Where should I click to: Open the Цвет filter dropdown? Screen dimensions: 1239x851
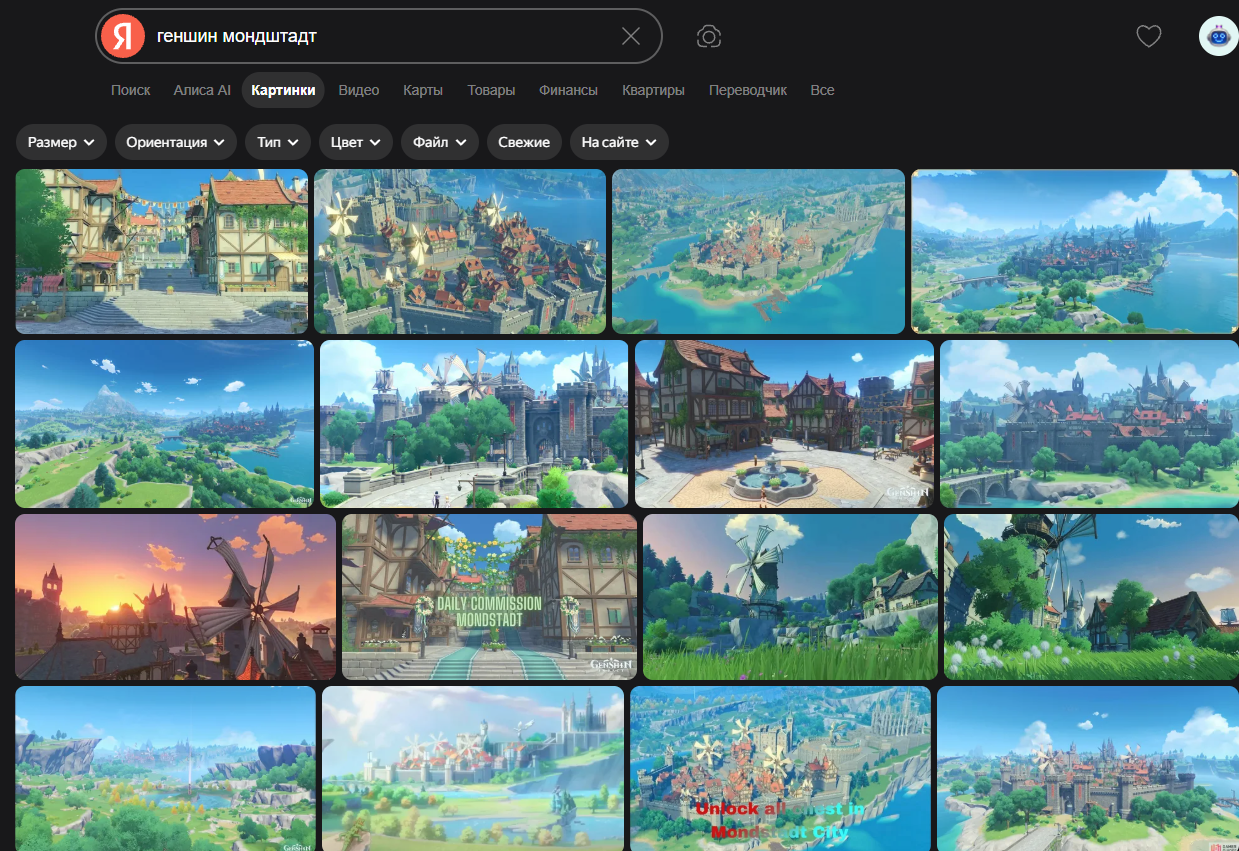(x=356, y=142)
